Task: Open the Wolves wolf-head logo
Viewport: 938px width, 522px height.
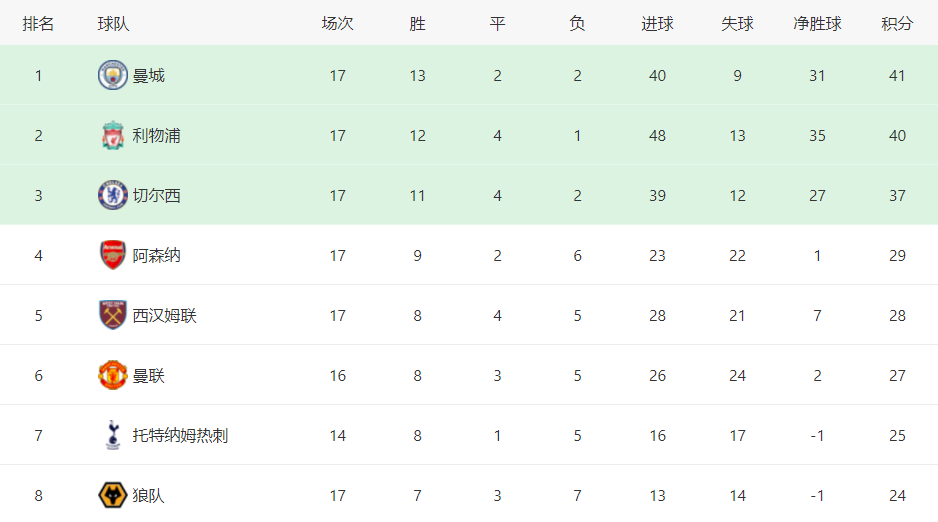Action: click(112, 495)
